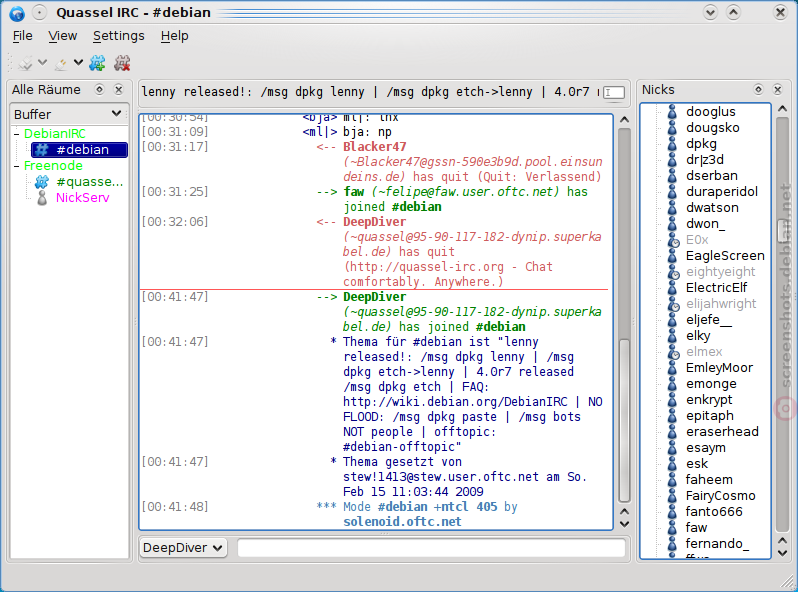The image size is (798, 592).
Task: Select nick fanto666 in the list
Action: tap(714, 512)
